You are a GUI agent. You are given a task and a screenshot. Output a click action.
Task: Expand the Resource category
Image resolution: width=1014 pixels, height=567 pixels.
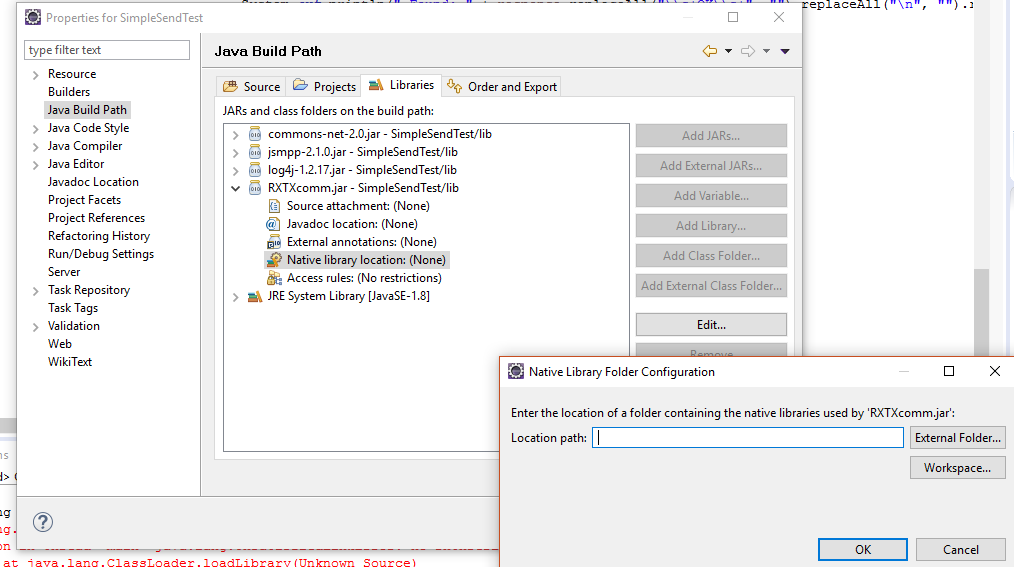point(36,74)
